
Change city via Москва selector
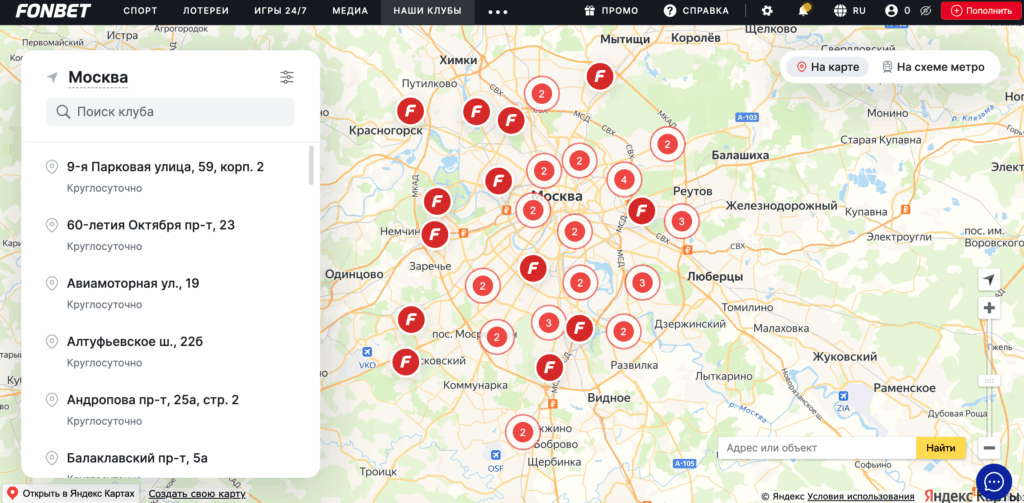(98, 78)
